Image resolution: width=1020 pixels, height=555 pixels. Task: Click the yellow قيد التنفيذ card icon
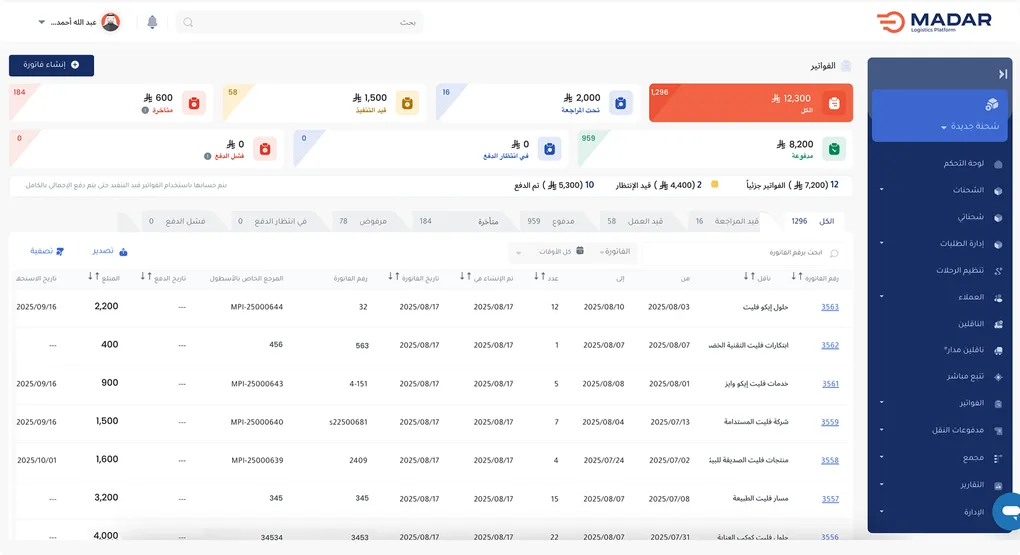(408, 102)
